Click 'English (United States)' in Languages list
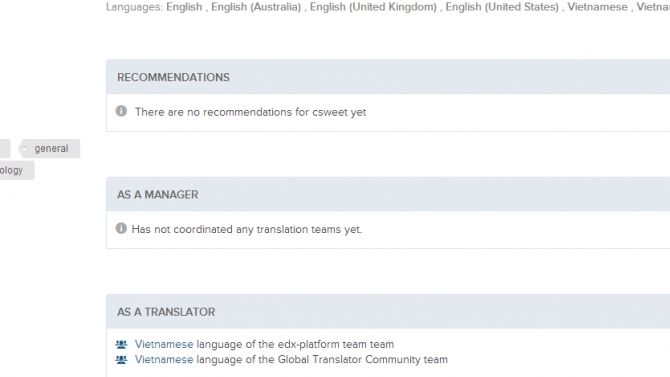Image resolution: width=670 pixels, height=377 pixels. tap(502, 7)
